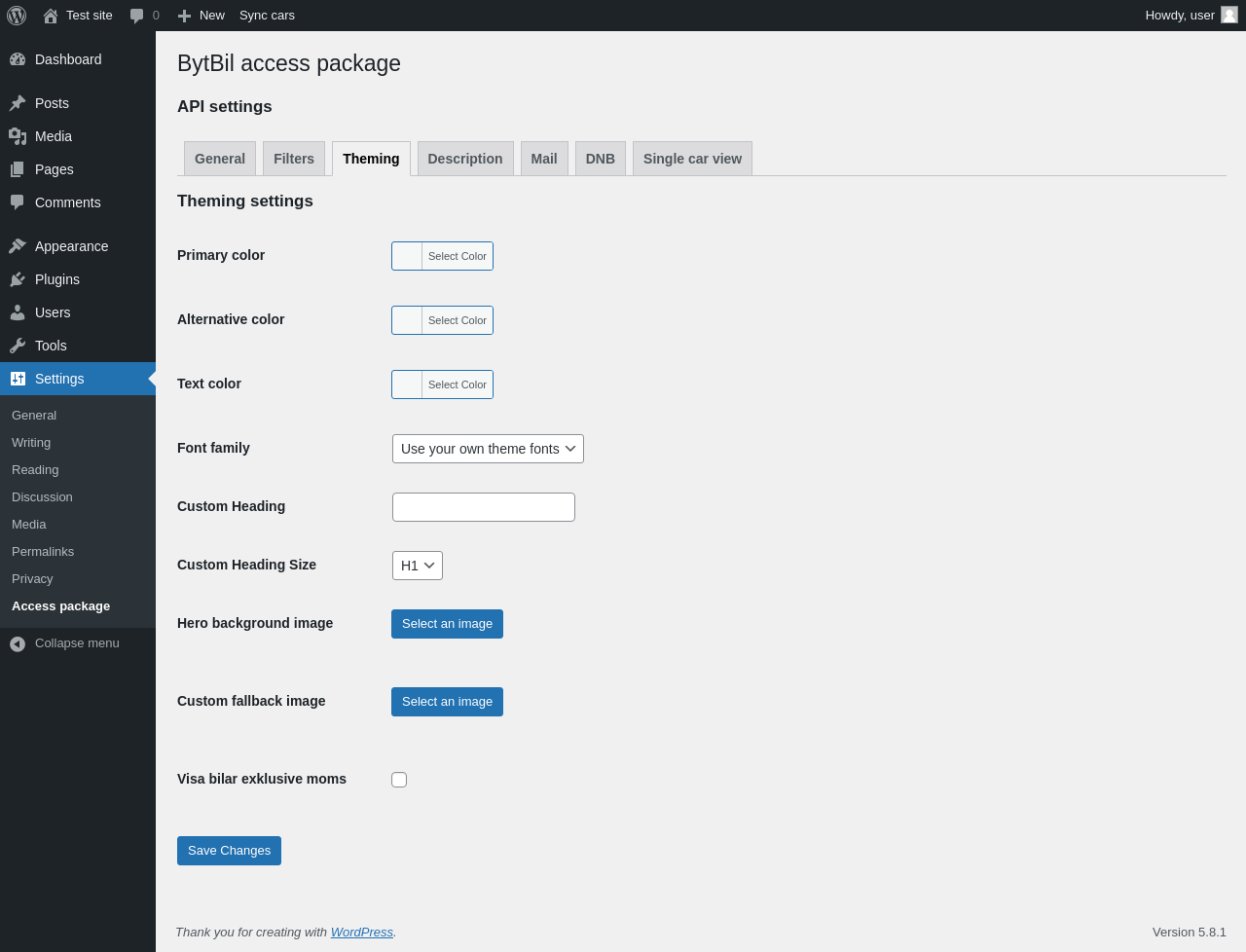Focus the Custom Heading text field

point(484,507)
